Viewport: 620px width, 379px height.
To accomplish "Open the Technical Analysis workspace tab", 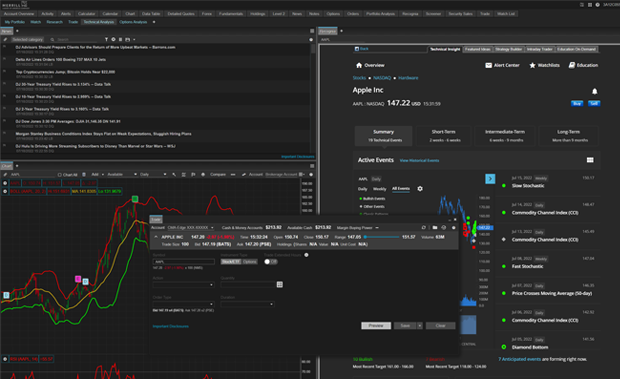I will [x=98, y=22].
